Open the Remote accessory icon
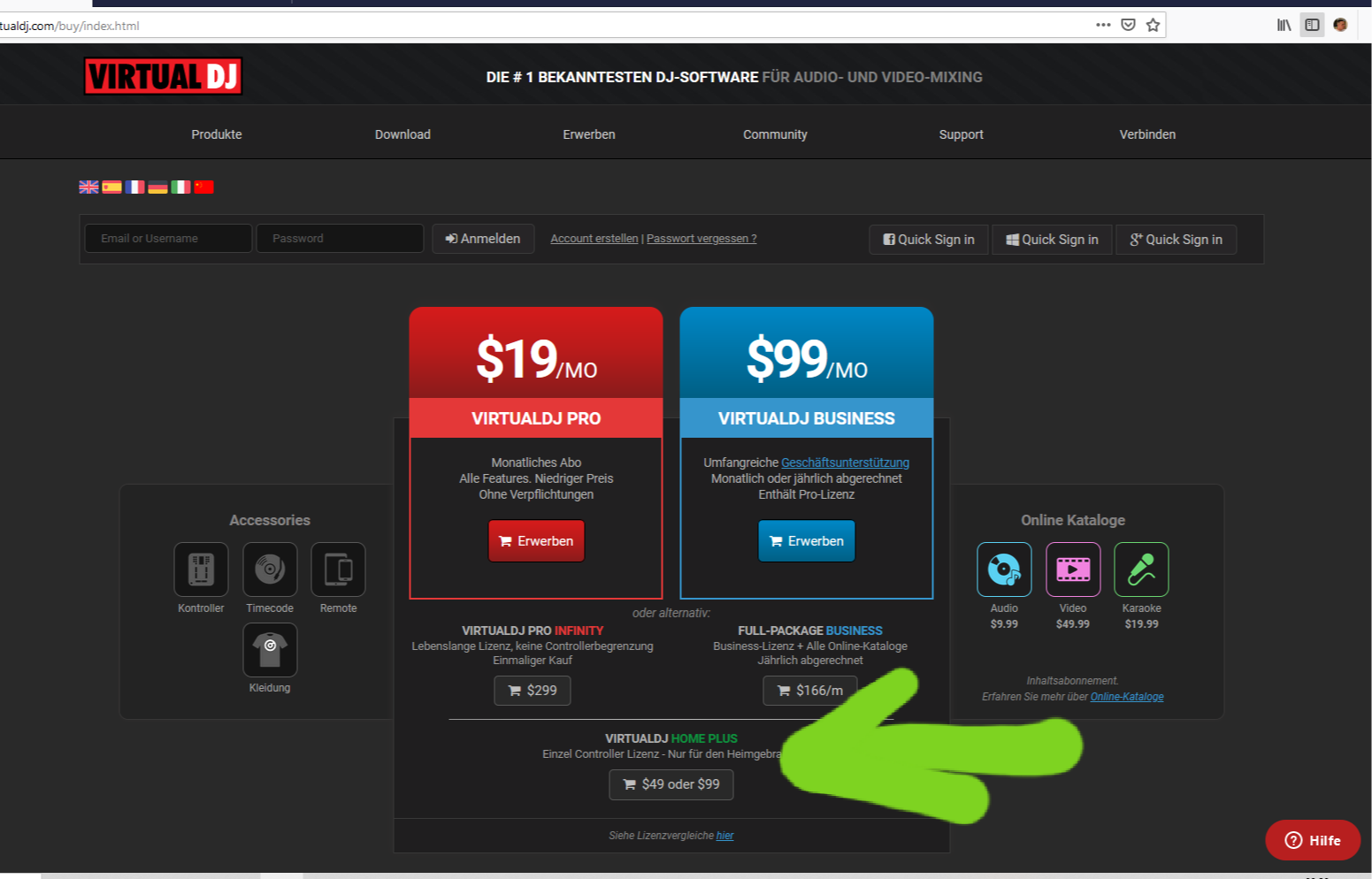 [x=338, y=569]
